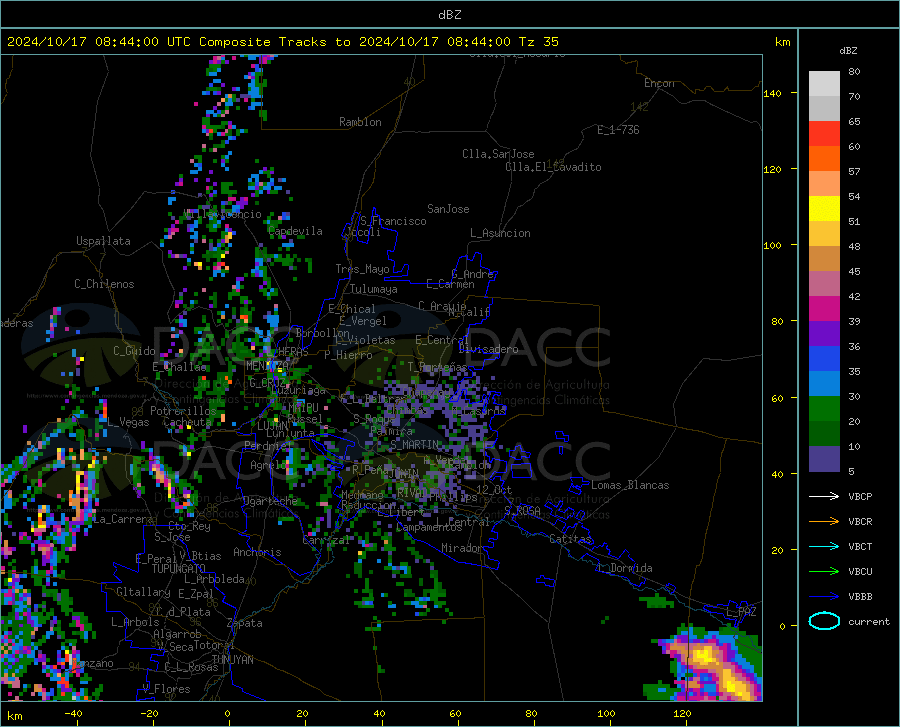Click the 'Encon' map label
This screenshot has height=727, width=900.
coord(659,83)
